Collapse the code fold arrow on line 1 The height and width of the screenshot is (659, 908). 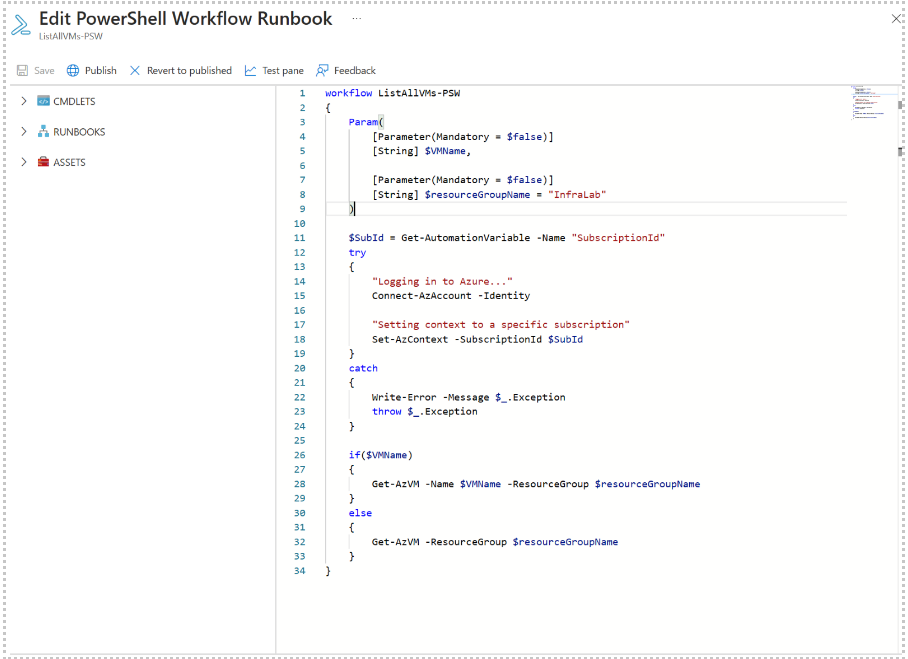coord(314,92)
